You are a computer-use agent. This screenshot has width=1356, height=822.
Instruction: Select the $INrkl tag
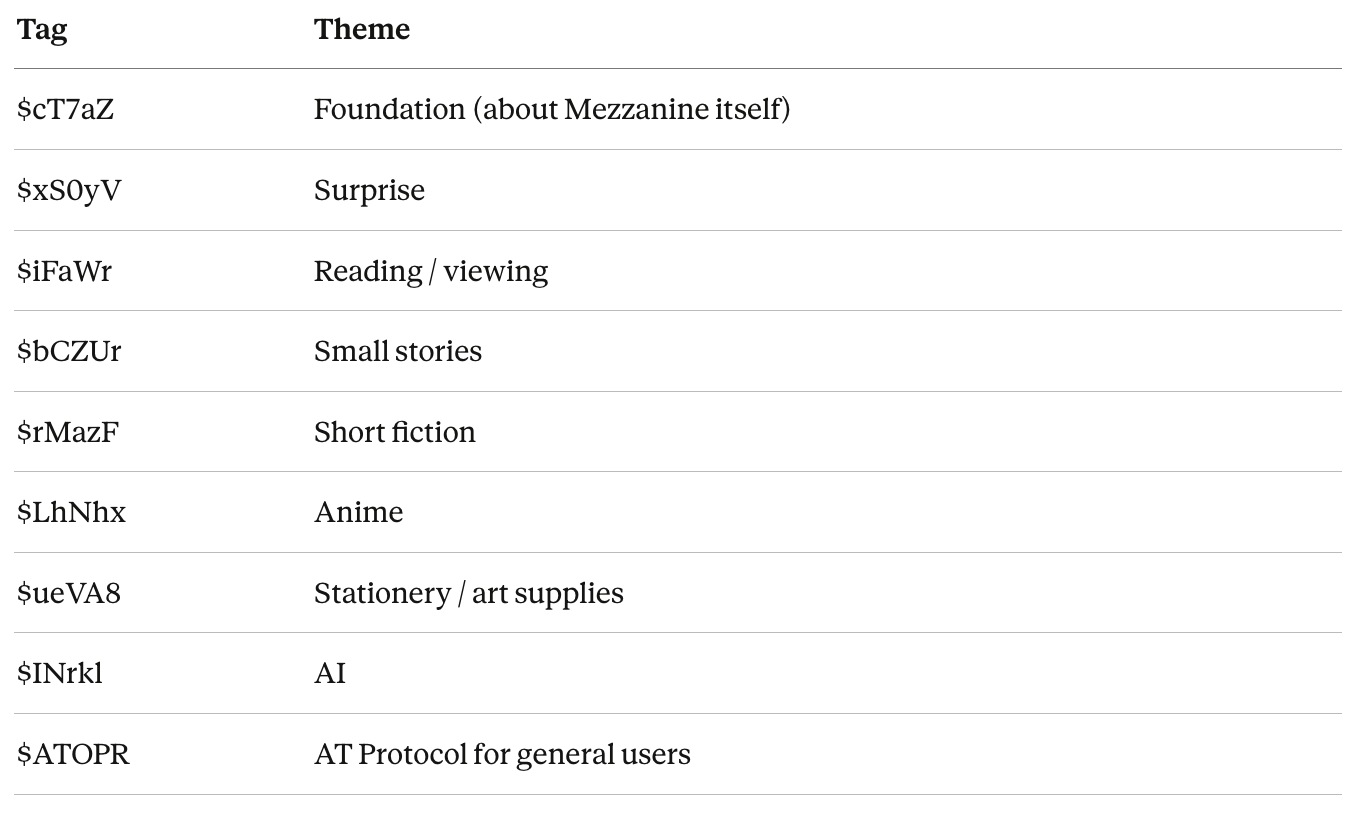click(59, 673)
